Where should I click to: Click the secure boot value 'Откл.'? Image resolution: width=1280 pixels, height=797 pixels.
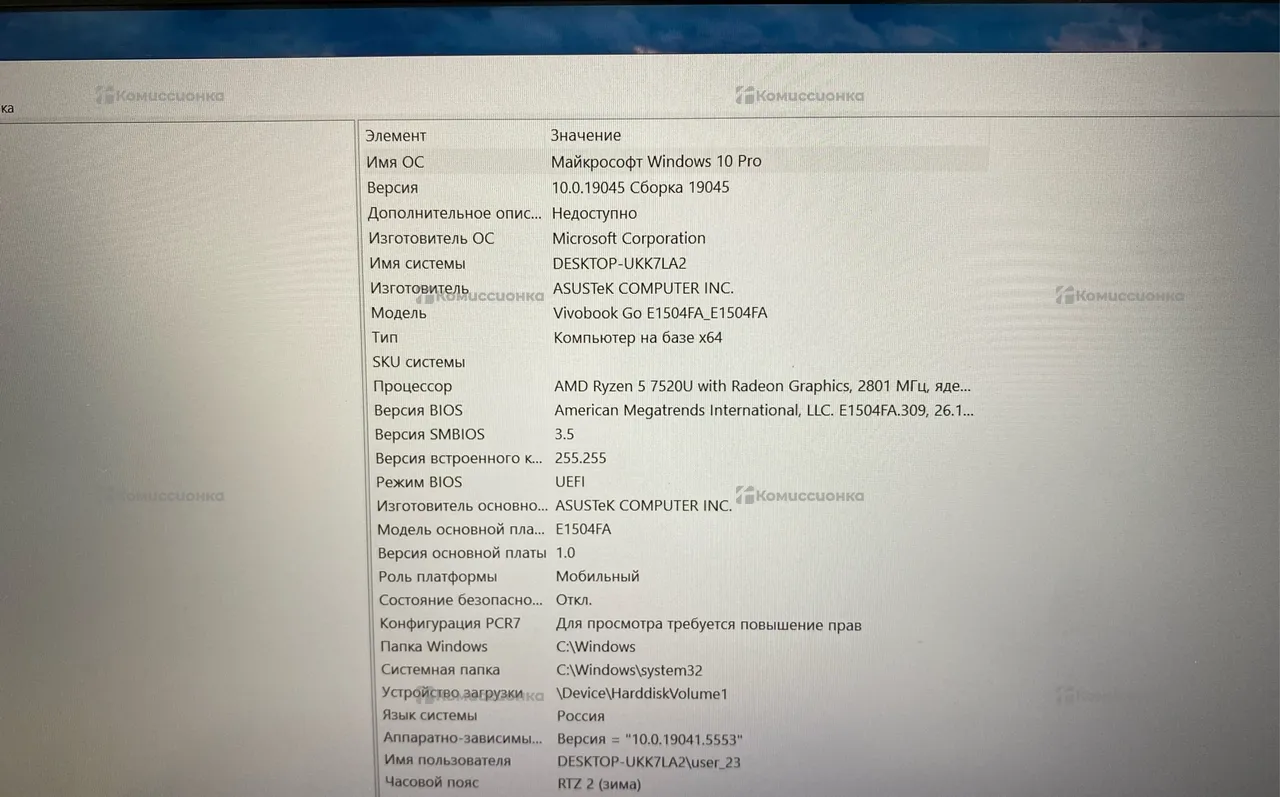pos(574,600)
